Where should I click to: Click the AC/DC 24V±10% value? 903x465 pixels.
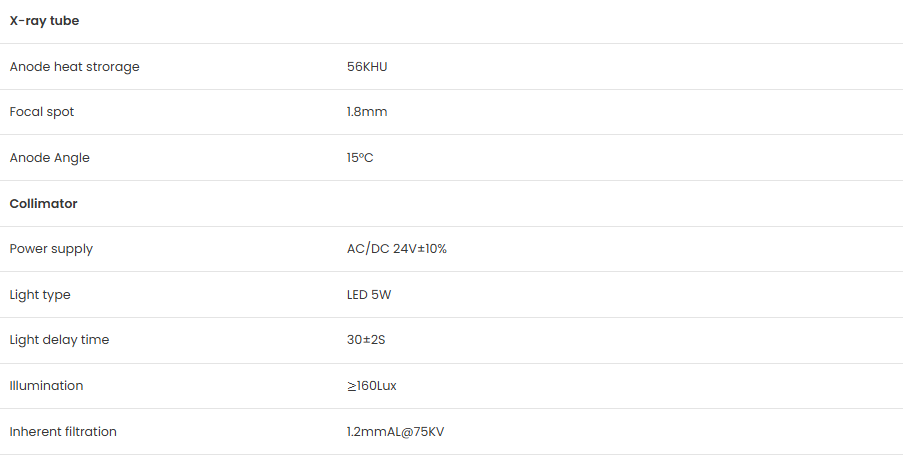[x=397, y=249]
